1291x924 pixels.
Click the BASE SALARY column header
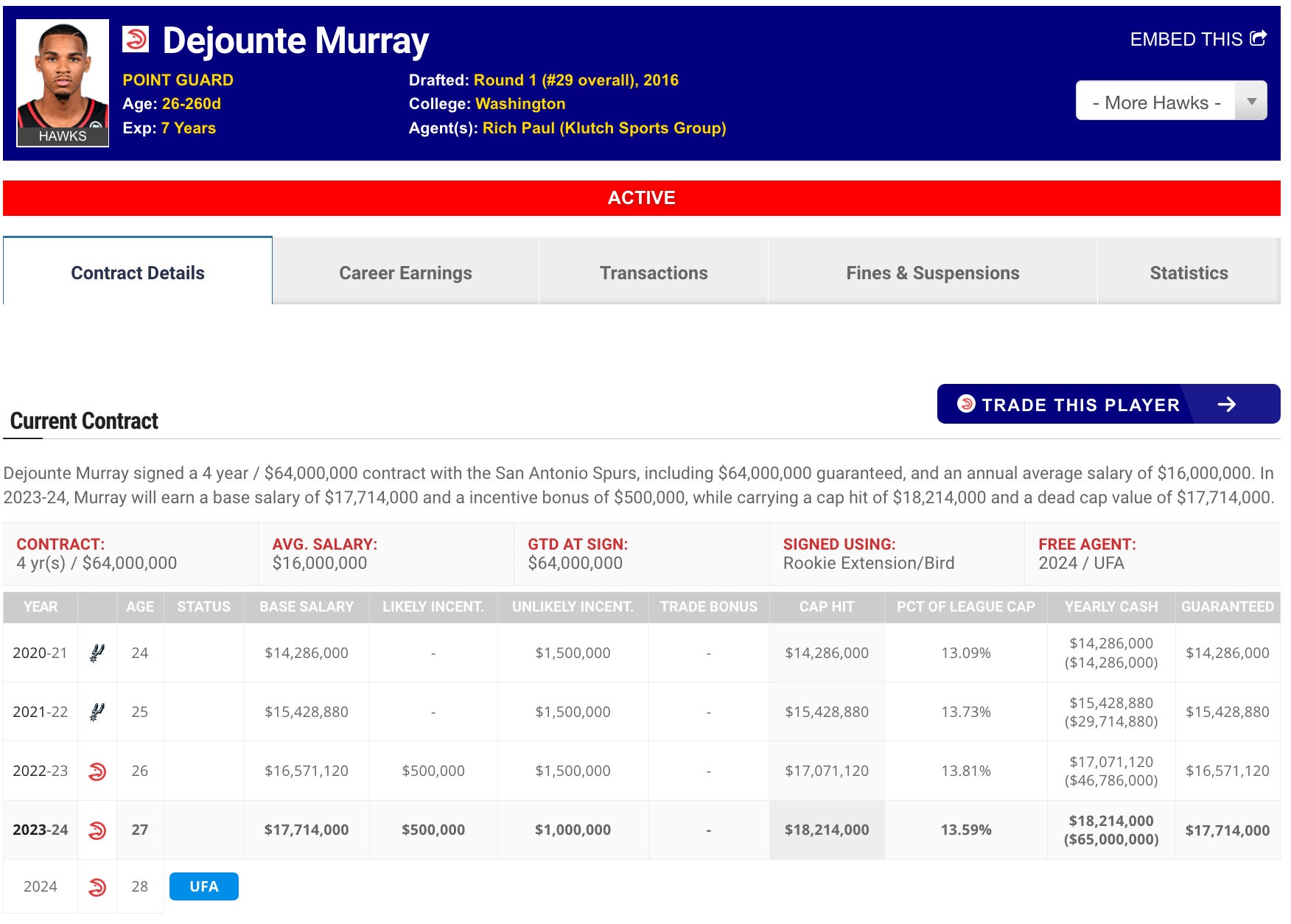click(307, 606)
